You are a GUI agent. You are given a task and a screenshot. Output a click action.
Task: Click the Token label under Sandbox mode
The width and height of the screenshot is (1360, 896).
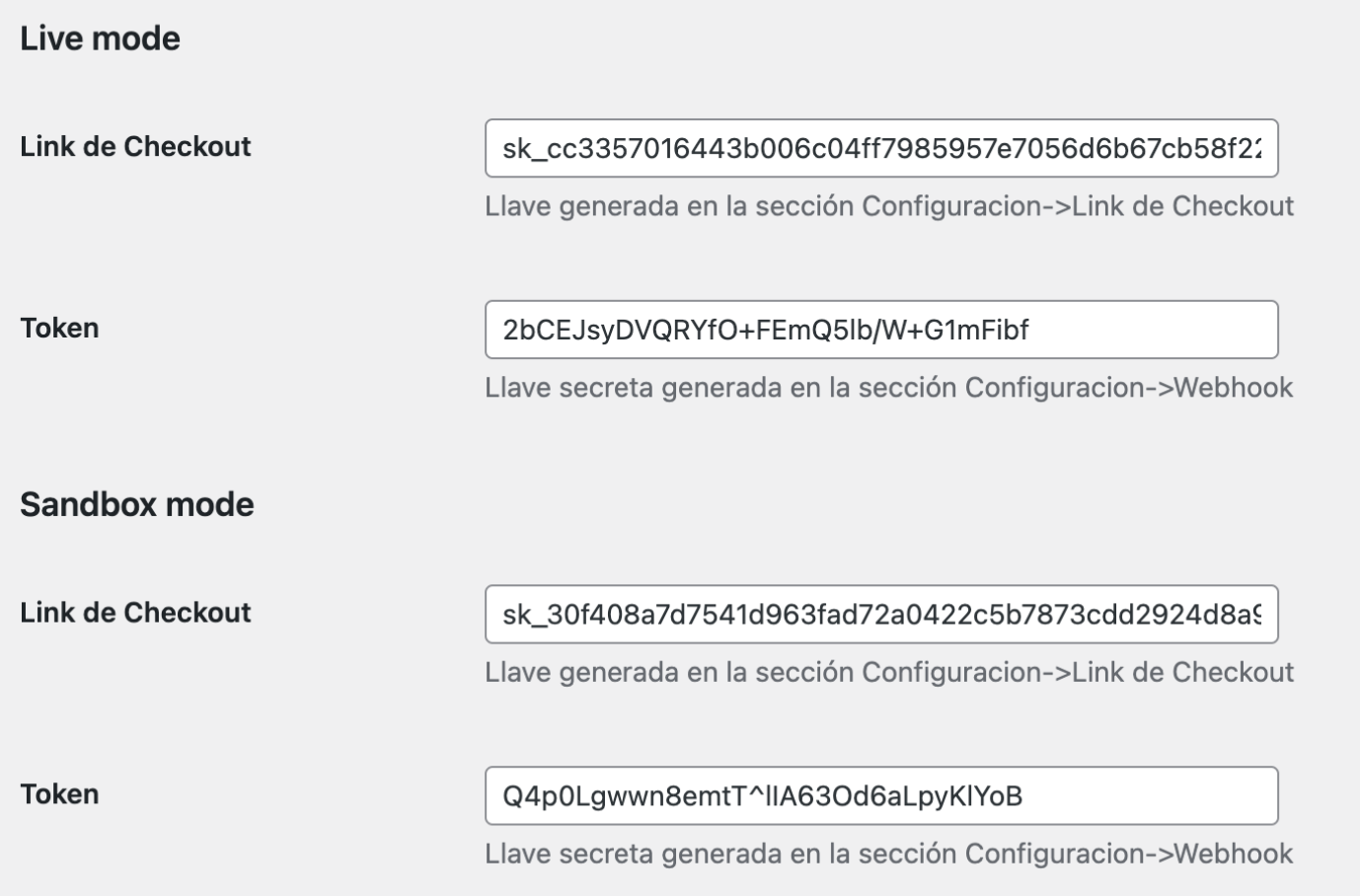coord(59,793)
